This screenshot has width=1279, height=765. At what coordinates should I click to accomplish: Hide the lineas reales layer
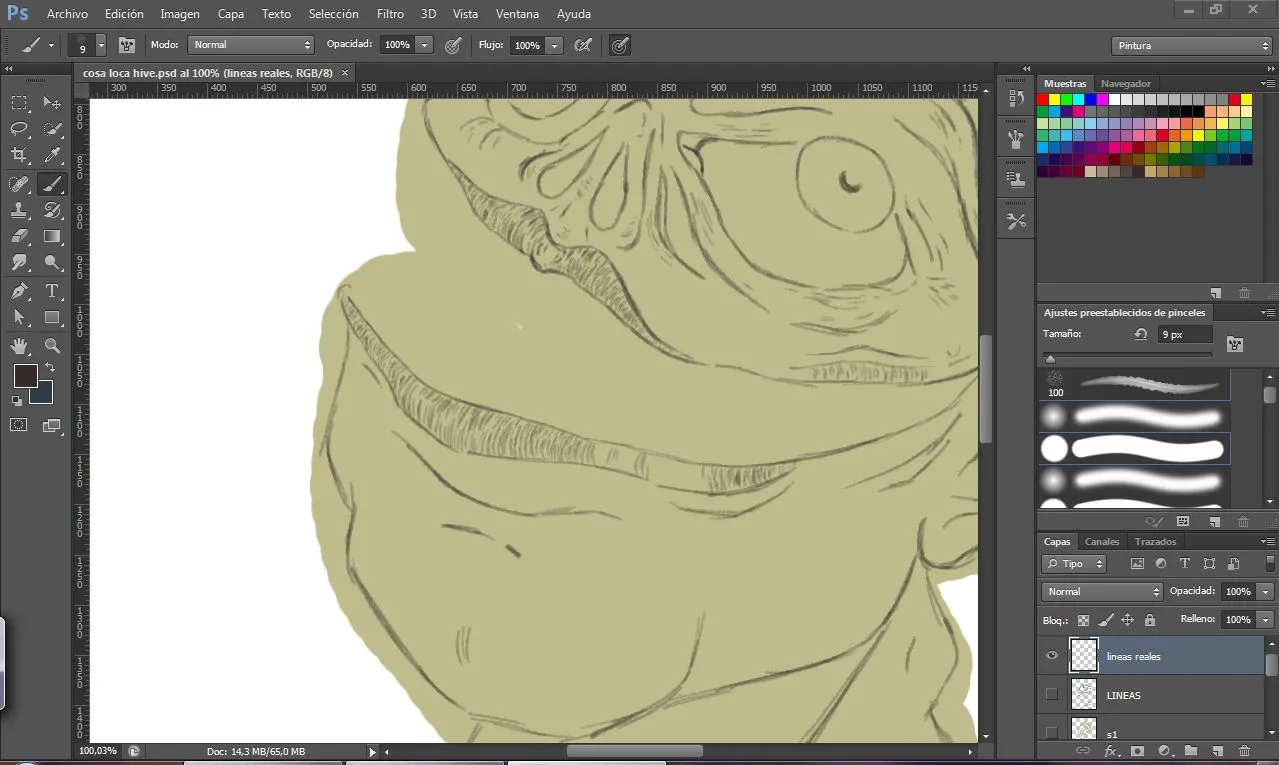[1051, 656]
